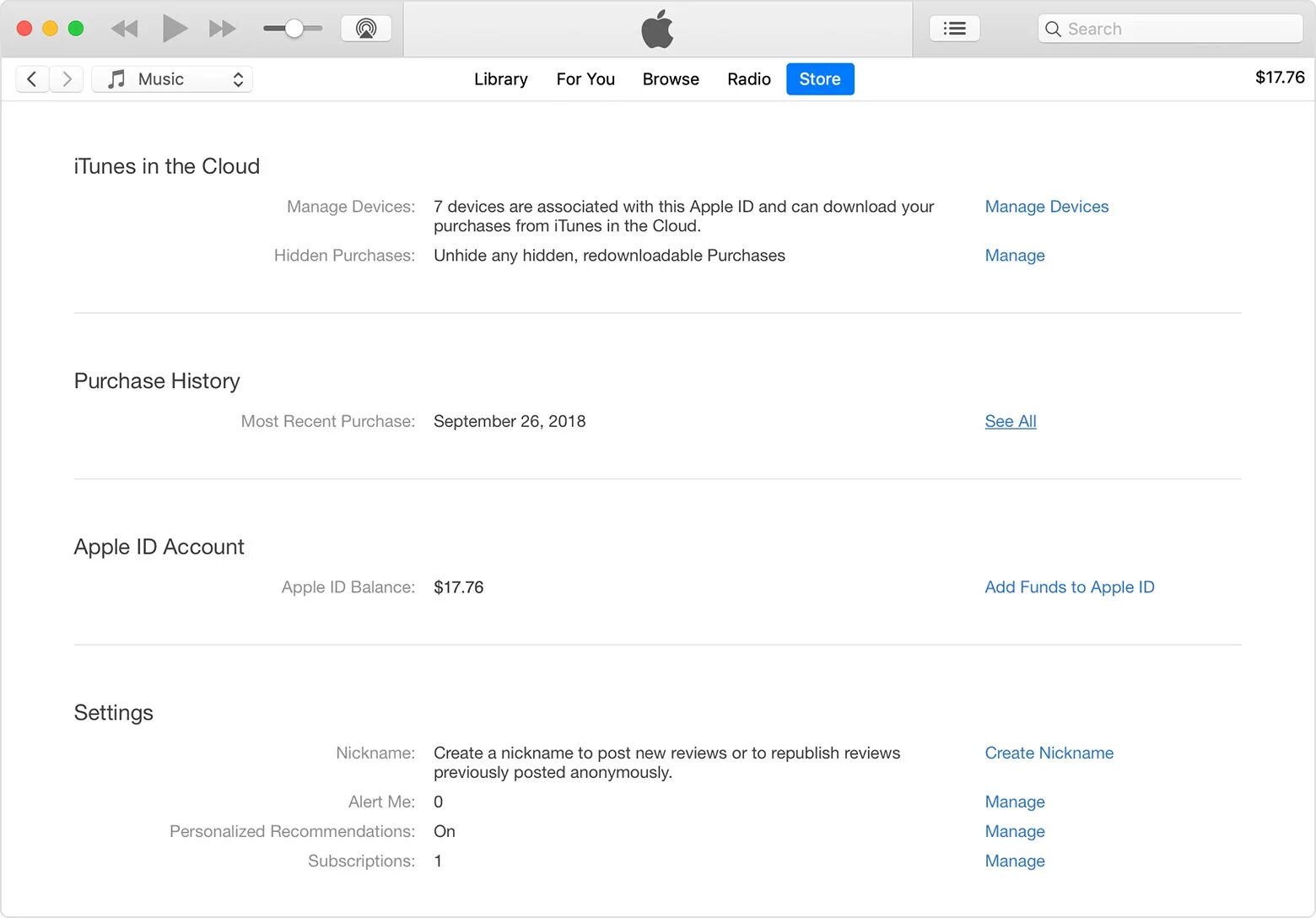This screenshot has width=1316, height=918.
Task: Click the 'Hidden Purchases:' label
Action: tap(344, 256)
